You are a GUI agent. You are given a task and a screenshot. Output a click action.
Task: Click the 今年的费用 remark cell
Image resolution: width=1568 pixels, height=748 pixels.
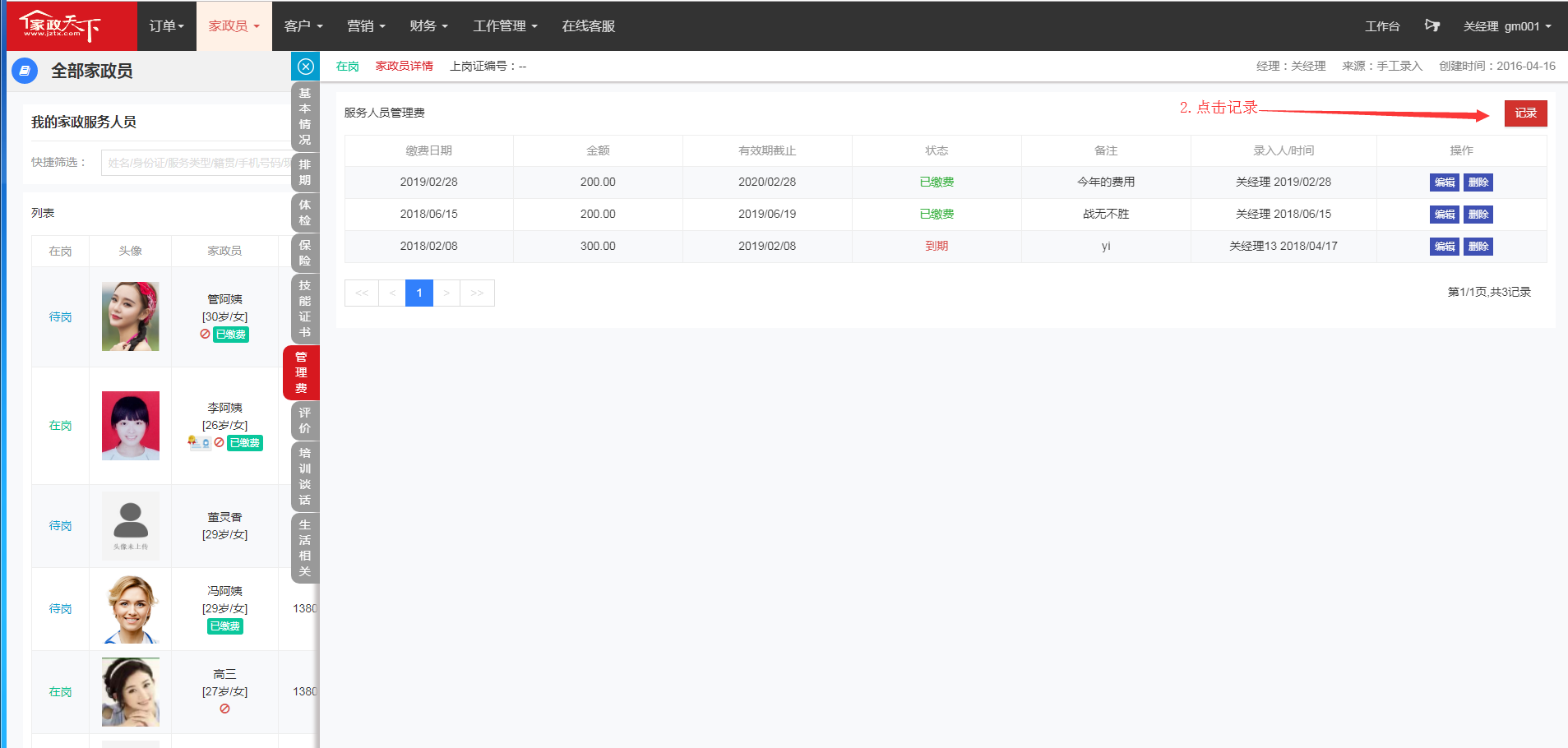coord(1106,182)
